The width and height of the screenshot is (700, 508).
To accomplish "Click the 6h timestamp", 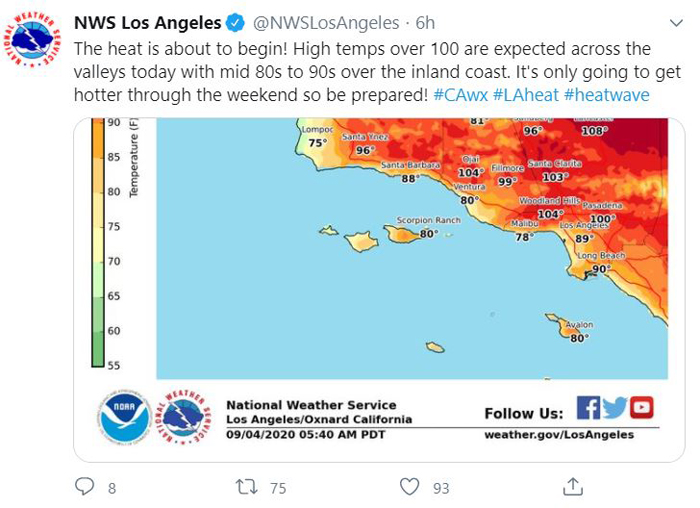I will (x=425, y=23).
